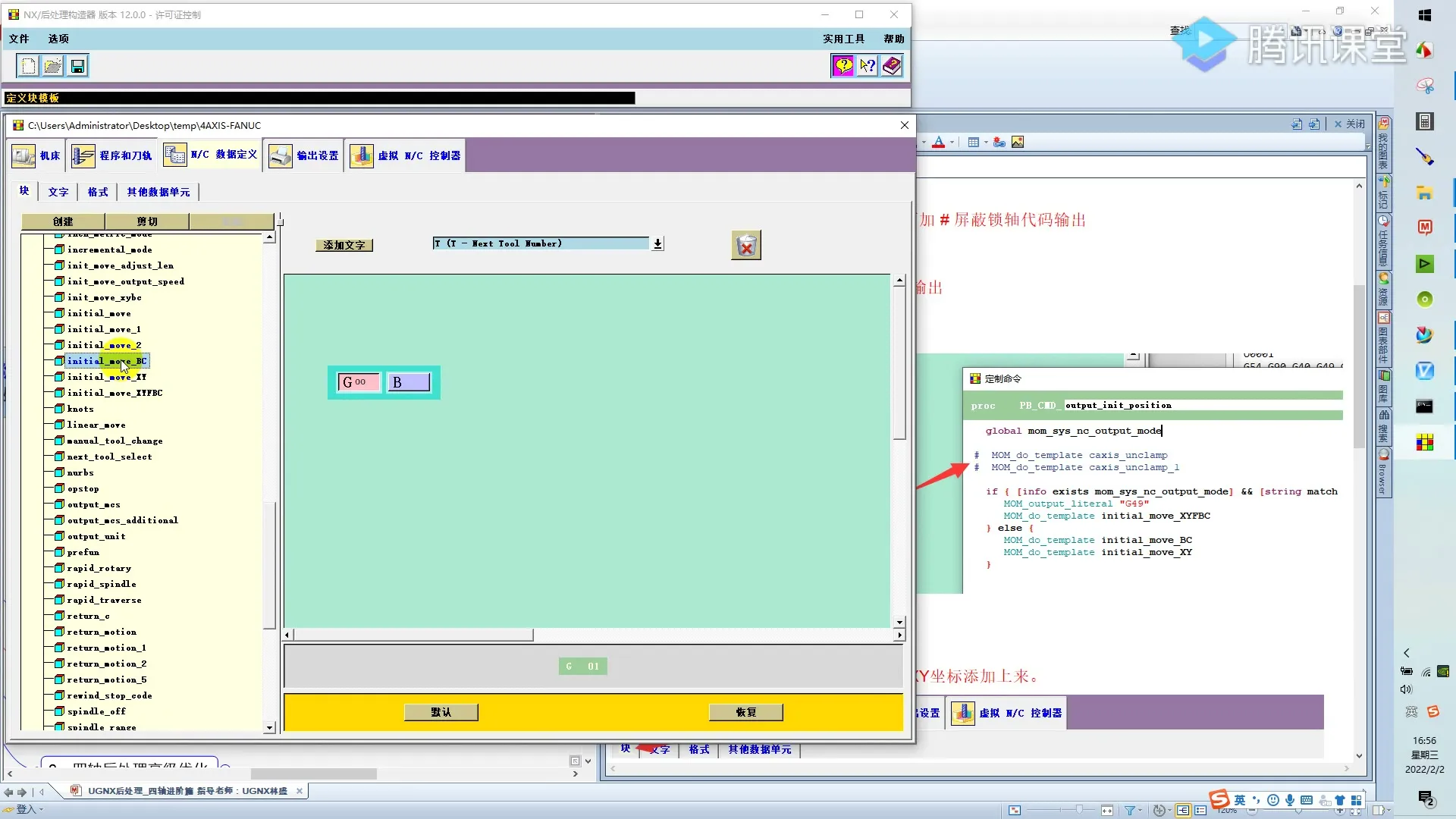Image resolution: width=1456 pixels, height=819 pixels.
Task: Click the trash can delete icon
Action: point(745,246)
